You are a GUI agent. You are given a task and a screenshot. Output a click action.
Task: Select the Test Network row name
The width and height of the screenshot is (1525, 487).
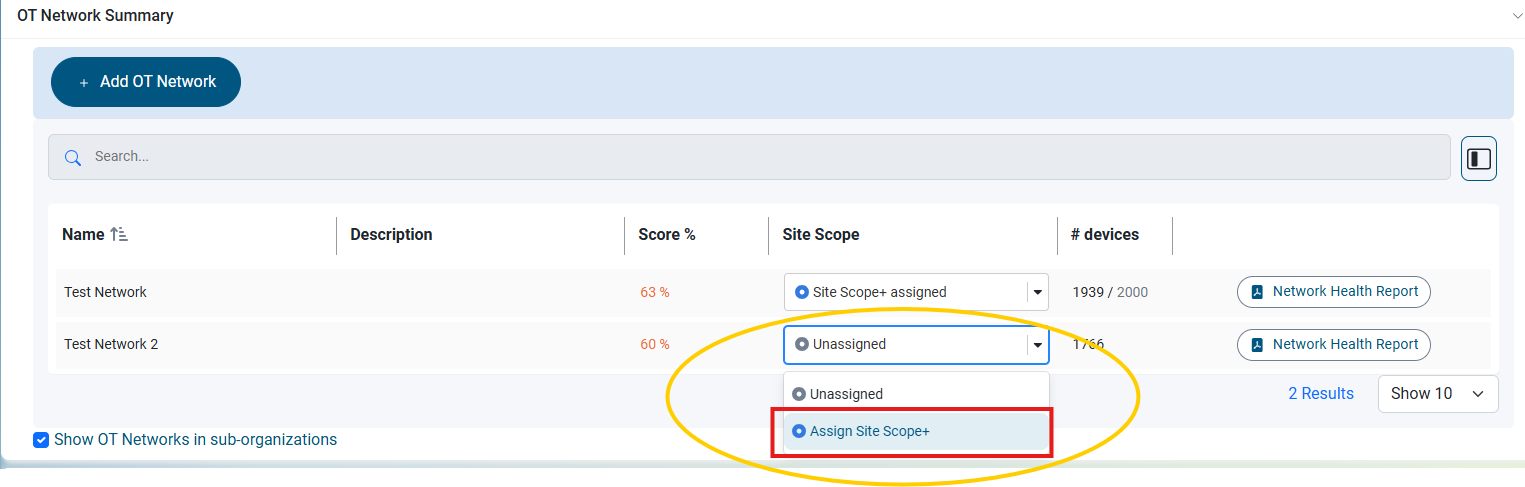pos(105,292)
